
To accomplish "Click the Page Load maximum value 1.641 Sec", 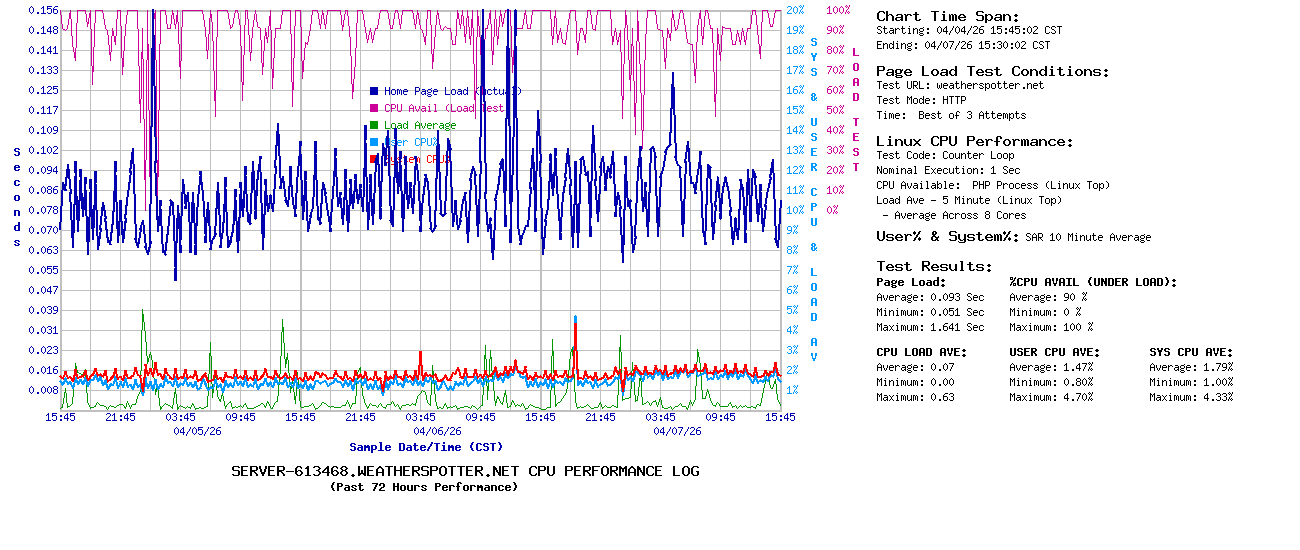I will tap(957, 327).
